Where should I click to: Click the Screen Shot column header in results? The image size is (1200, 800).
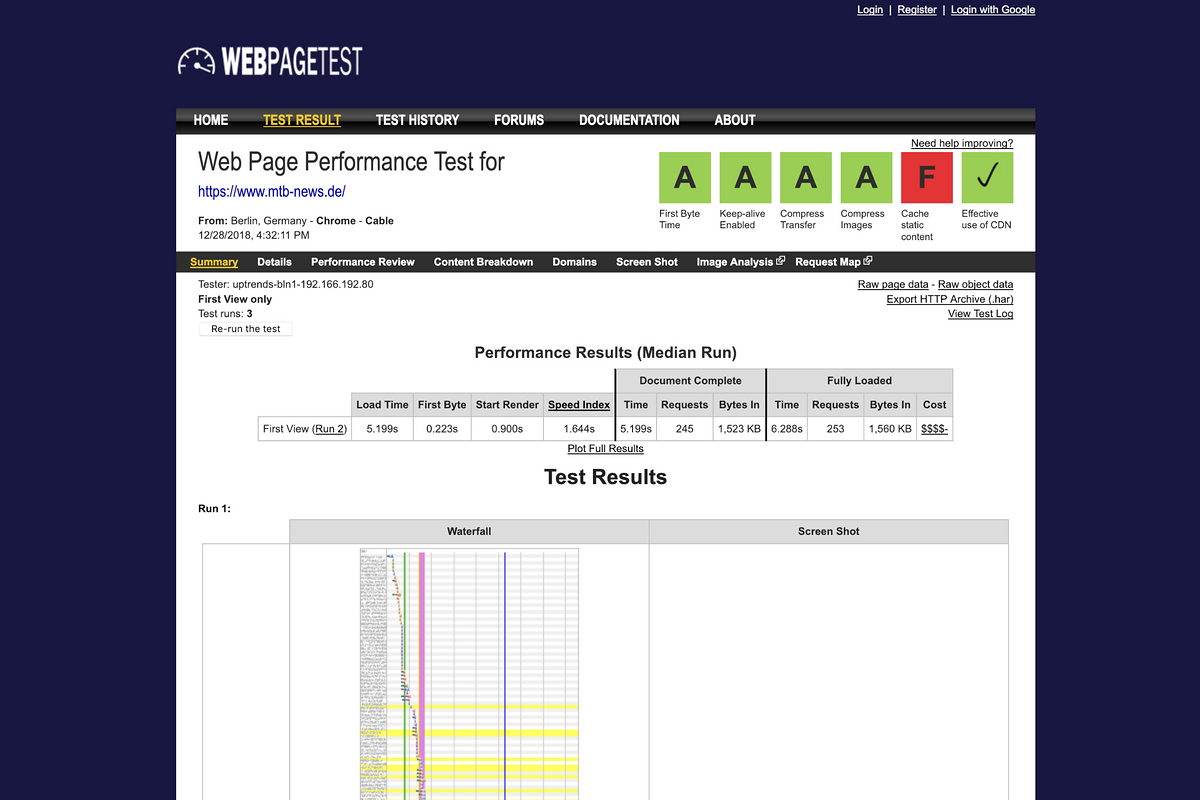click(x=829, y=532)
